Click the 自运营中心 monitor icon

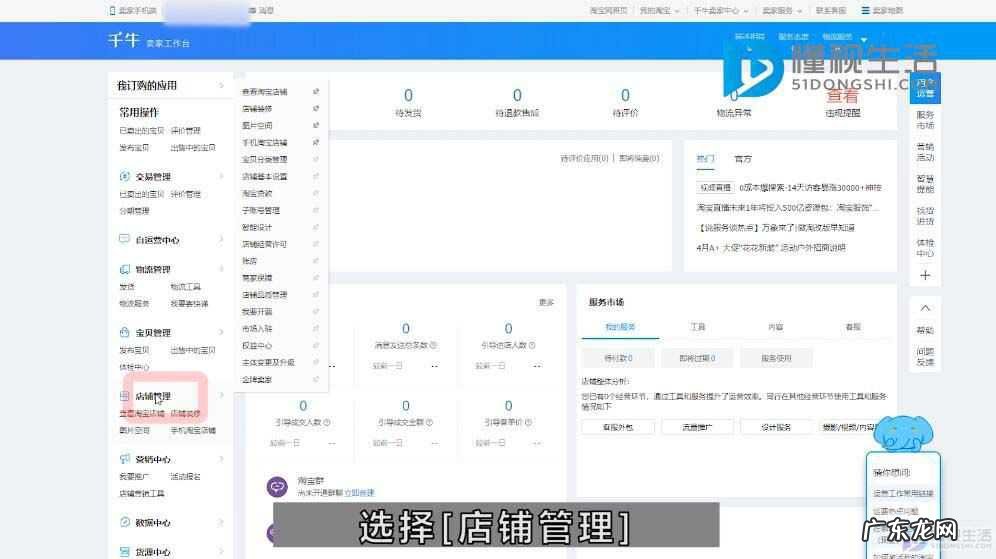pyautogui.click(x=124, y=239)
